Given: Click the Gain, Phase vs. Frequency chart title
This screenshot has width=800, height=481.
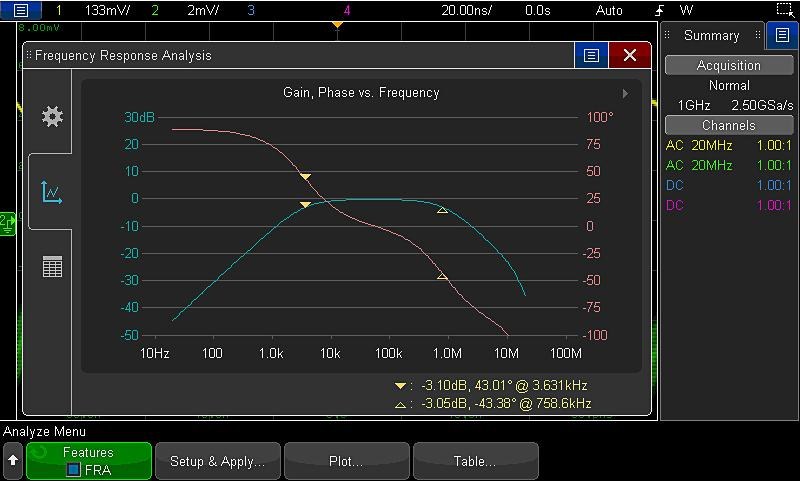Looking at the screenshot, I should tap(361, 93).
